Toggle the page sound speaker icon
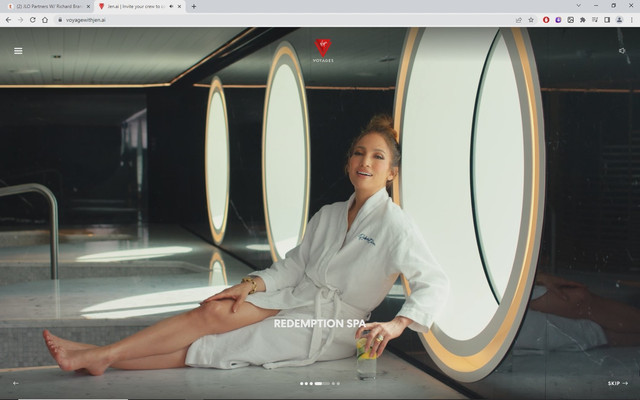Viewport: 640px width, 400px height. pyautogui.click(x=622, y=51)
